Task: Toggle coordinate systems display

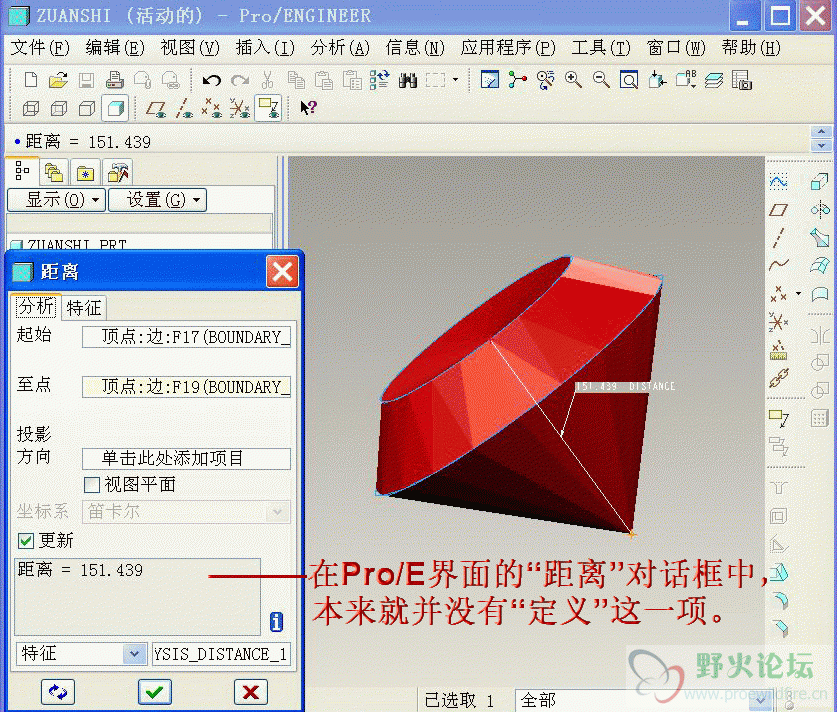Action: (x=240, y=108)
